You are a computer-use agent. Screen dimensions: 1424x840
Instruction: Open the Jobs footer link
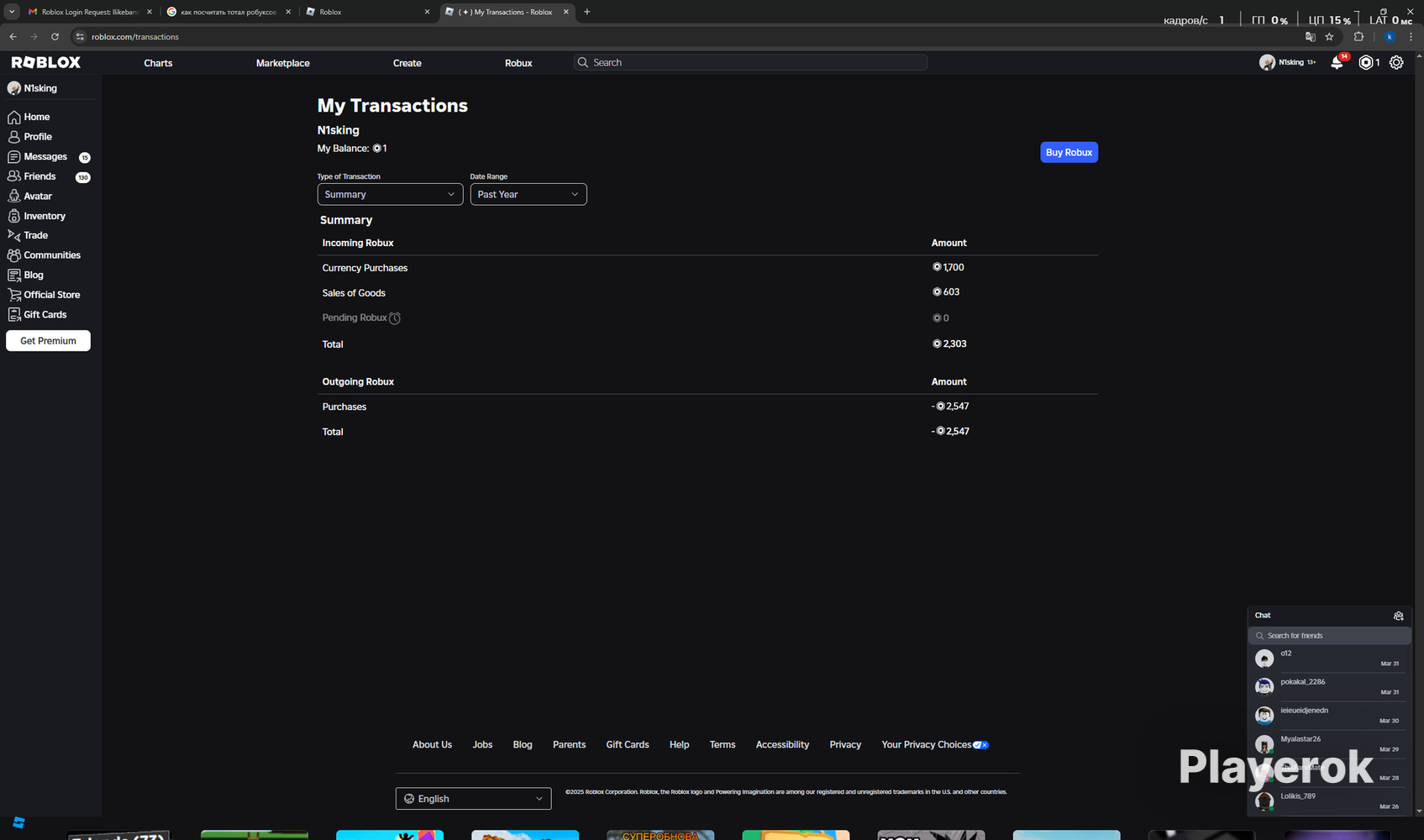(482, 745)
